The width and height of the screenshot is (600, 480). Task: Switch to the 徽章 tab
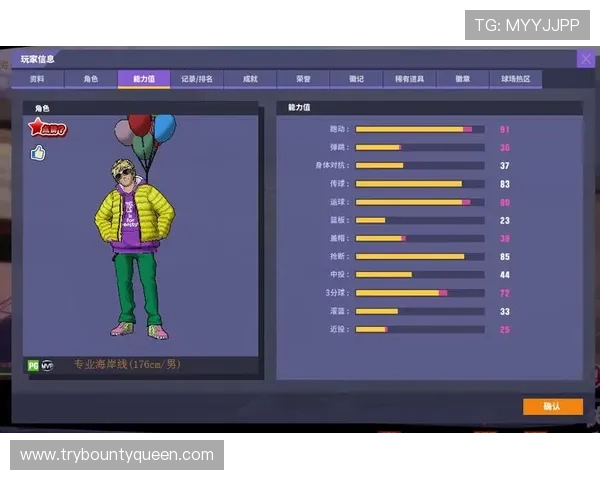point(463,79)
